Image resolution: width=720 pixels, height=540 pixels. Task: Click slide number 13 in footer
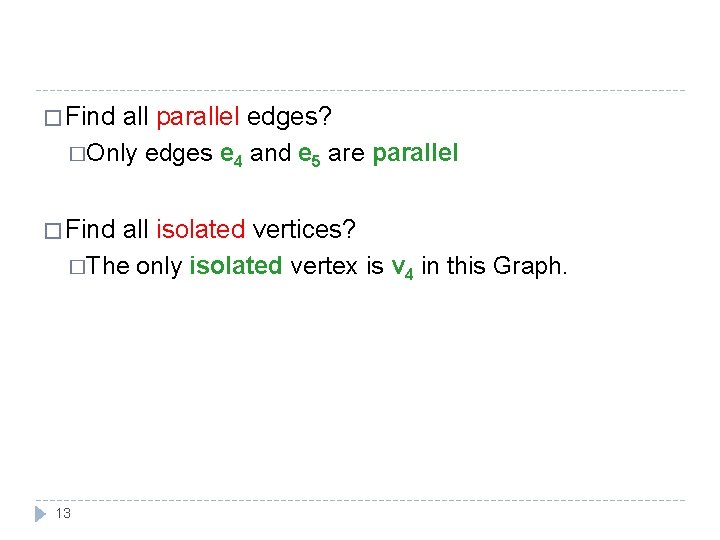click(63, 513)
